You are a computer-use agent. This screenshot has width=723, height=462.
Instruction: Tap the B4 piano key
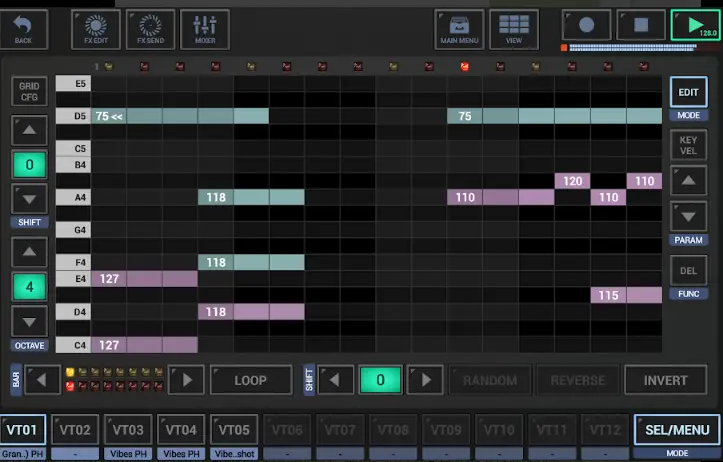[x=73, y=165]
